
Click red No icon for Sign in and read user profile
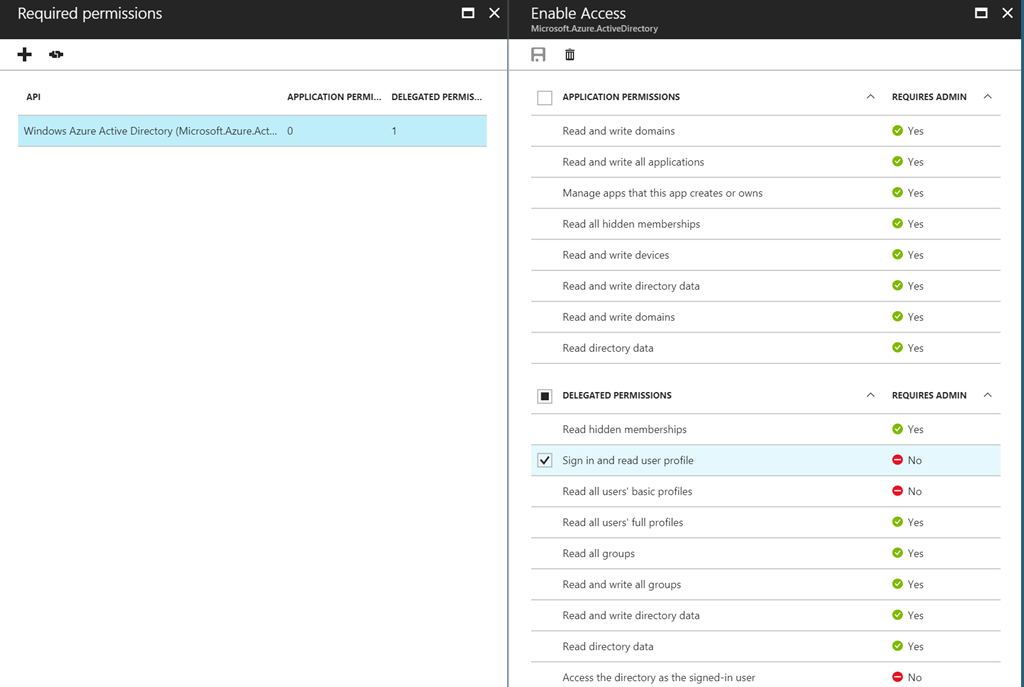pos(897,460)
